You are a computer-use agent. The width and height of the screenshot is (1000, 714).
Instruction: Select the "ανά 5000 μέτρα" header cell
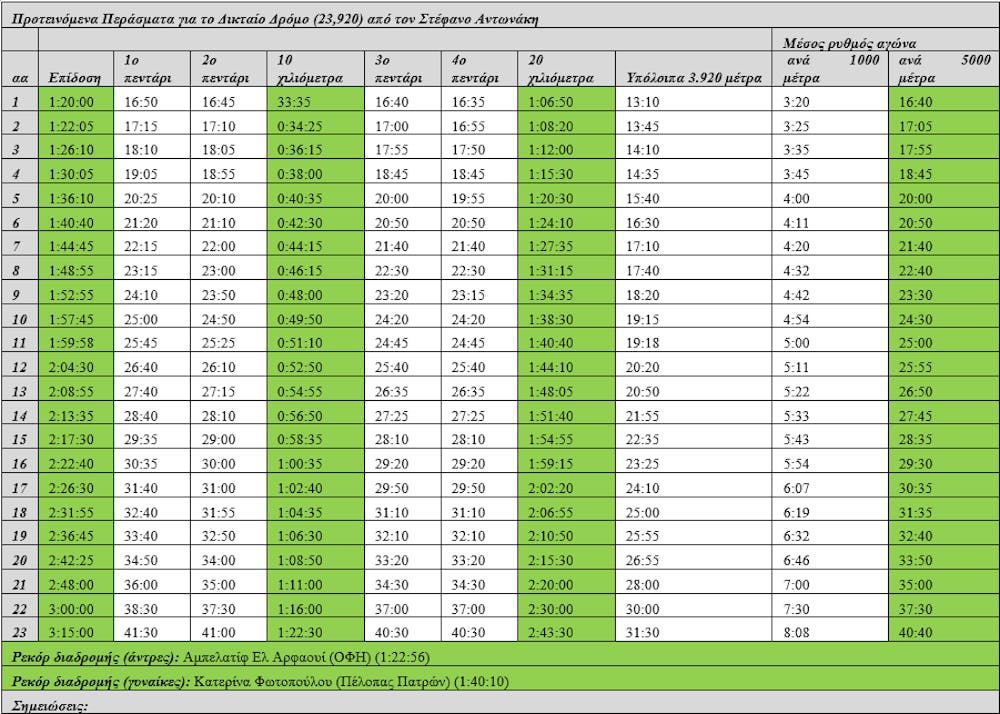click(940, 69)
